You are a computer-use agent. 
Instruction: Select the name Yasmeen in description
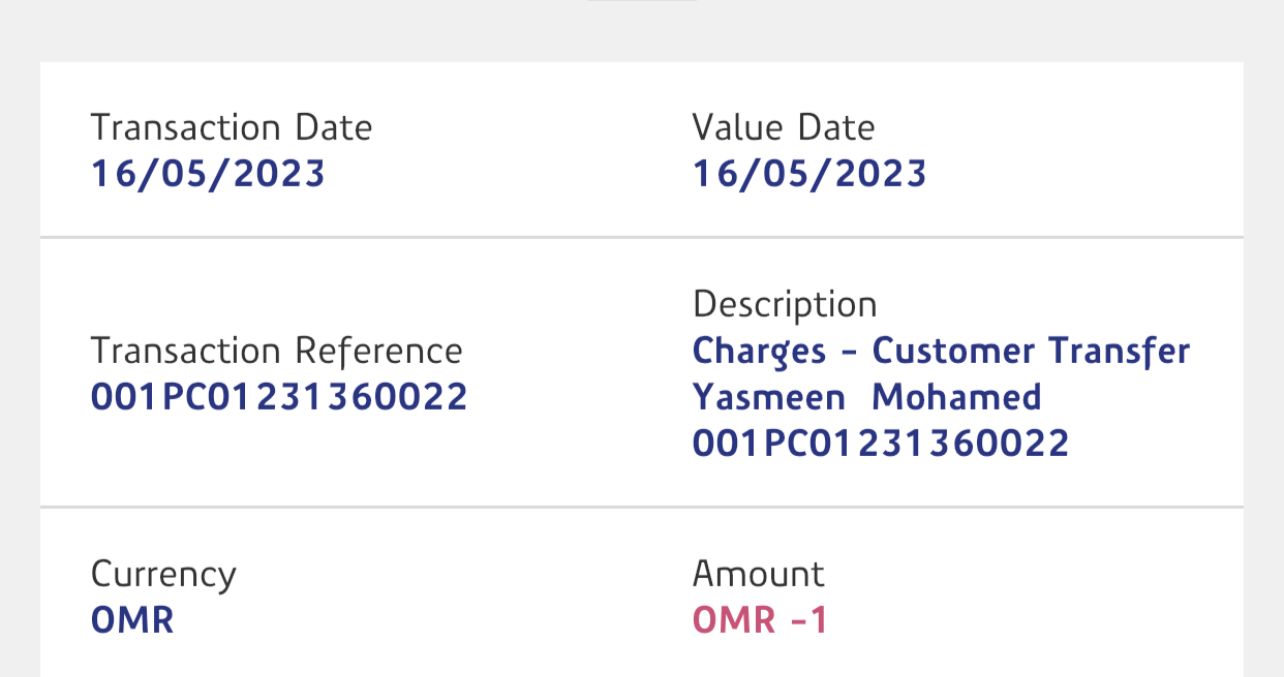tap(768, 397)
